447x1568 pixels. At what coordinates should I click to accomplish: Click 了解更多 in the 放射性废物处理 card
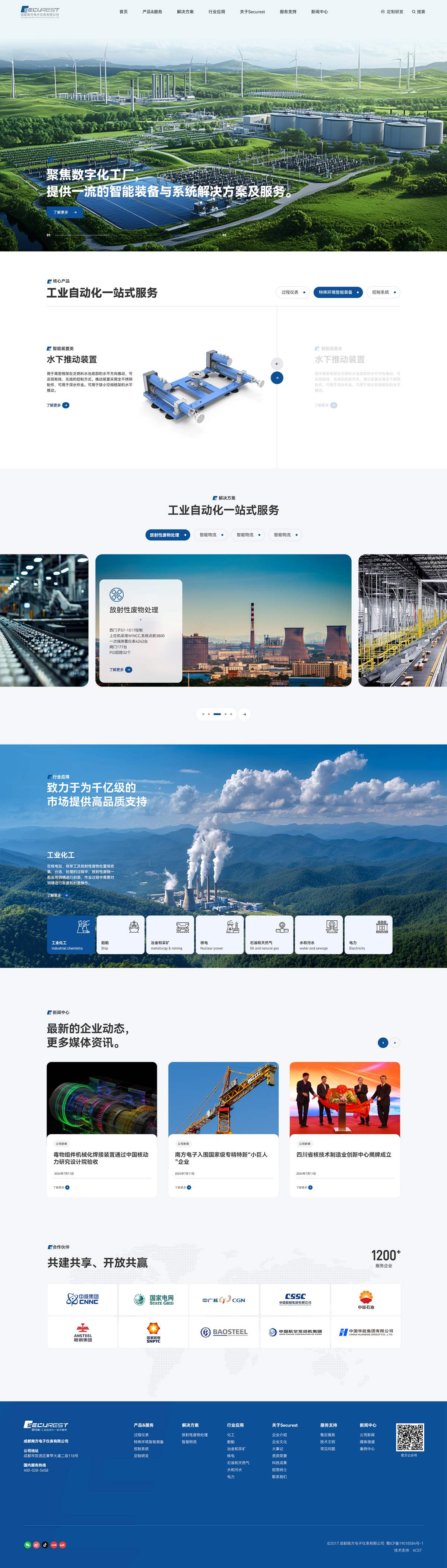121,670
